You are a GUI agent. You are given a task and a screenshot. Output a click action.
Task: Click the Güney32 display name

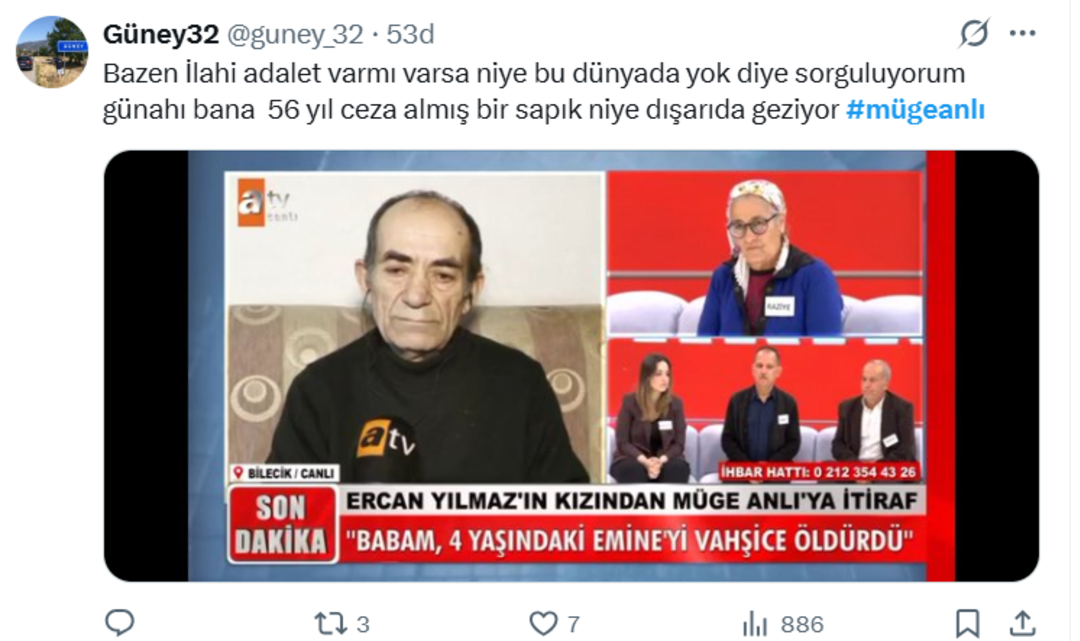coord(160,34)
